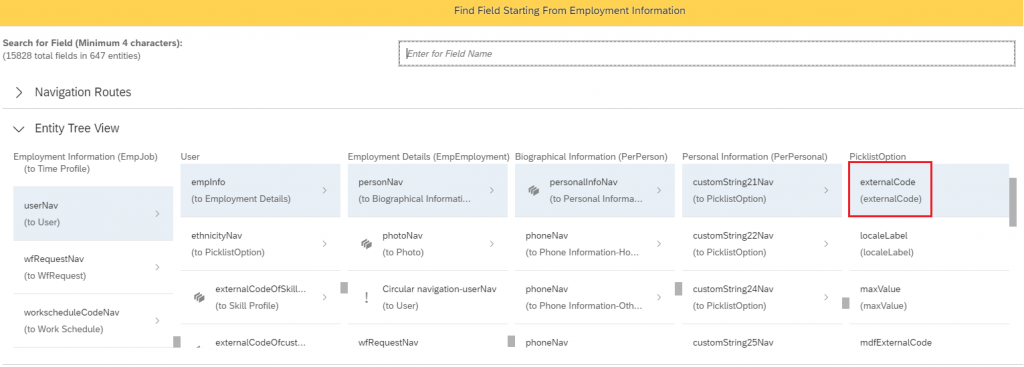The width and height of the screenshot is (1024, 367).
Task: Click the stack icon beside externalCodeOfSkill
Action: point(199,297)
